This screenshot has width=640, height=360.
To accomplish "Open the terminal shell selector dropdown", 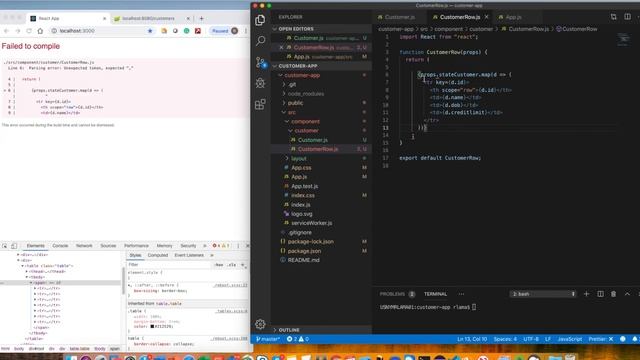I will (x=543, y=294).
